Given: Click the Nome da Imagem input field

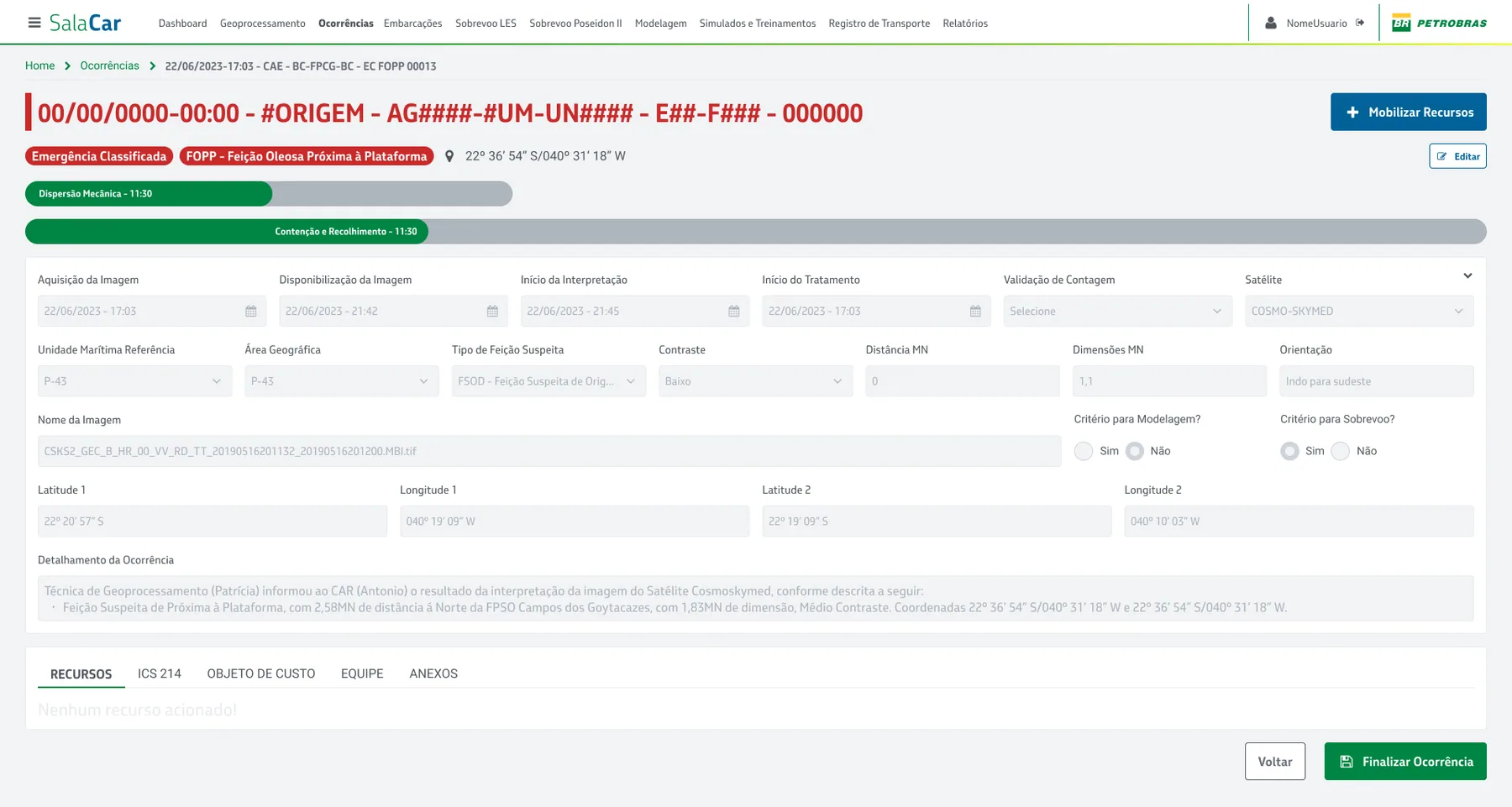Looking at the screenshot, I should 549,451.
